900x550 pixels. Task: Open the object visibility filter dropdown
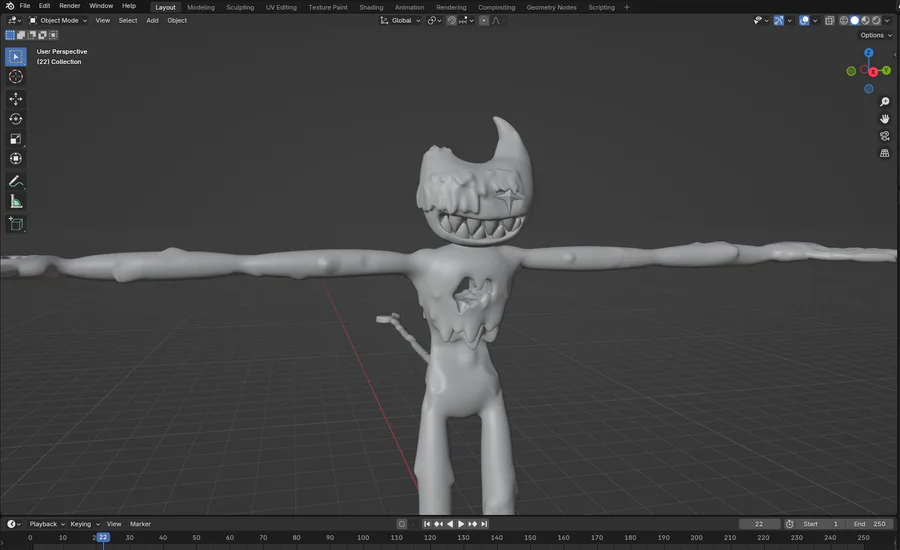(761, 21)
